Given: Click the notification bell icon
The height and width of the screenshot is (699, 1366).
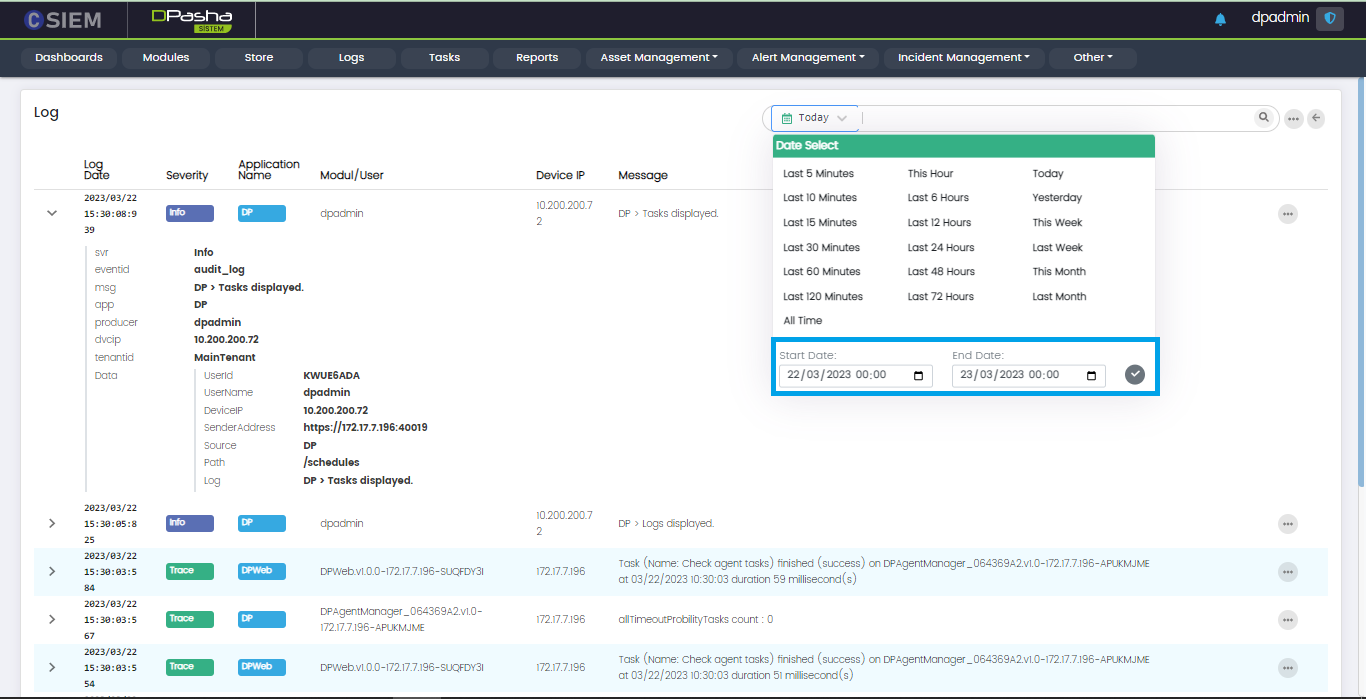Looking at the screenshot, I should click(1220, 19).
